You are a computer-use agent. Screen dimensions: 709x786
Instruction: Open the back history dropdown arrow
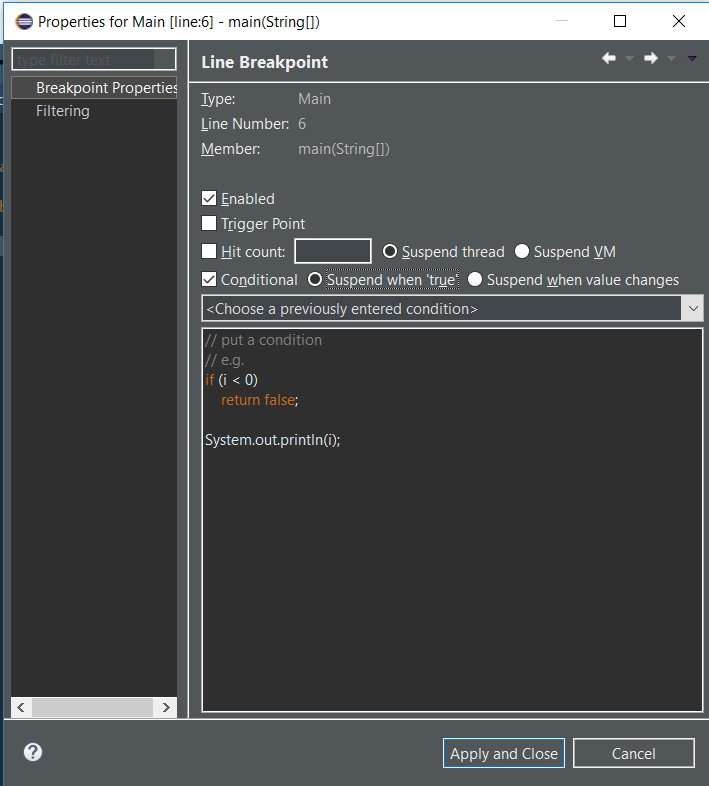[x=629, y=59]
